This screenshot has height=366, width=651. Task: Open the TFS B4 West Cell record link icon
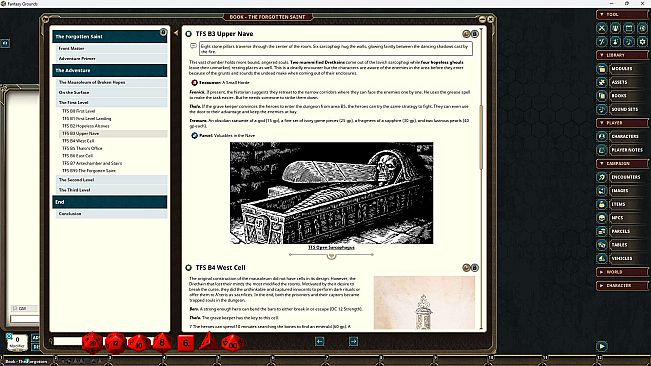[x=188, y=268]
